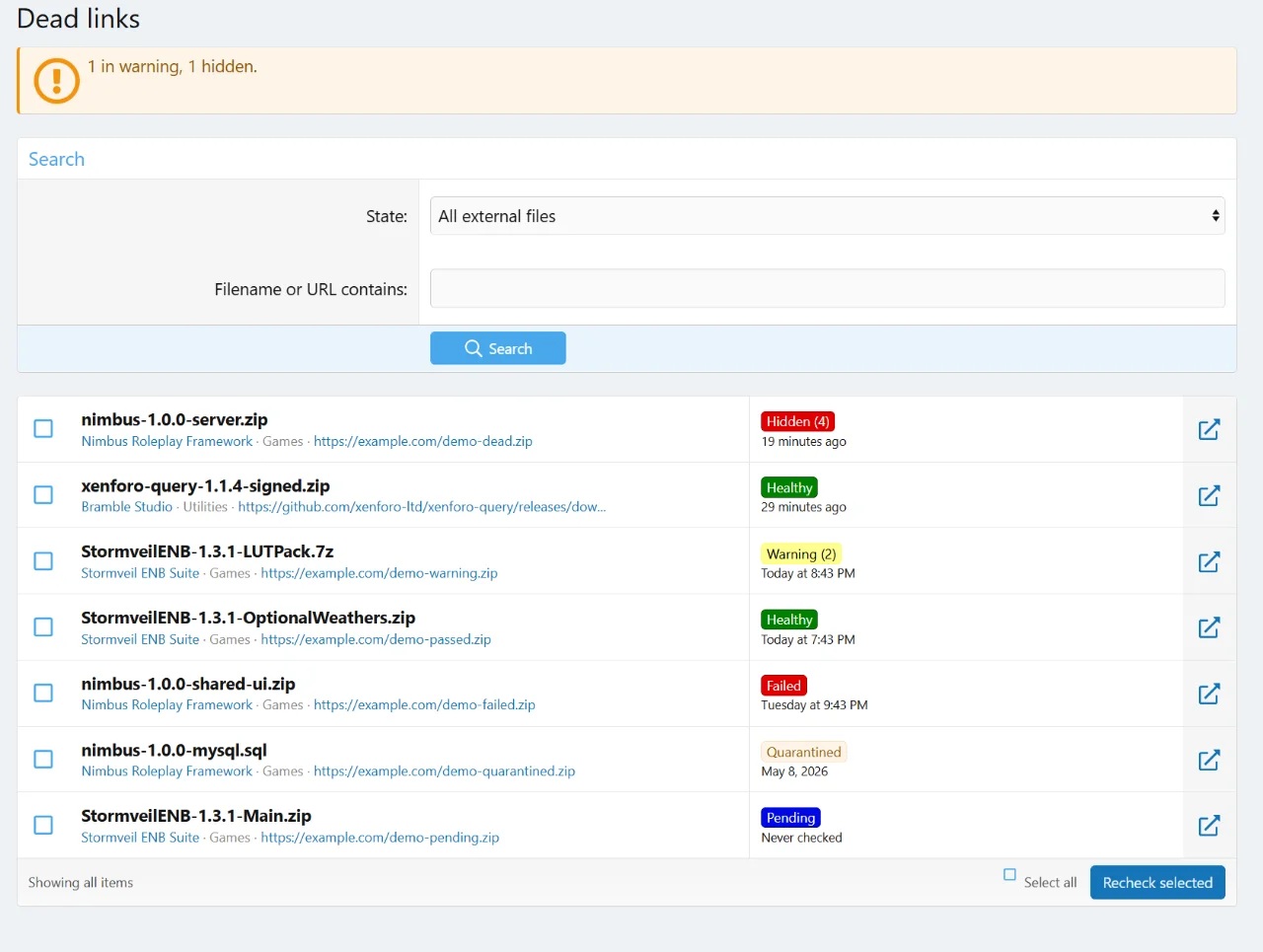Open external link icon for StormveilENB-1.3.1-Main.zip
Image resolution: width=1263 pixels, height=952 pixels.
point(1209,826)
